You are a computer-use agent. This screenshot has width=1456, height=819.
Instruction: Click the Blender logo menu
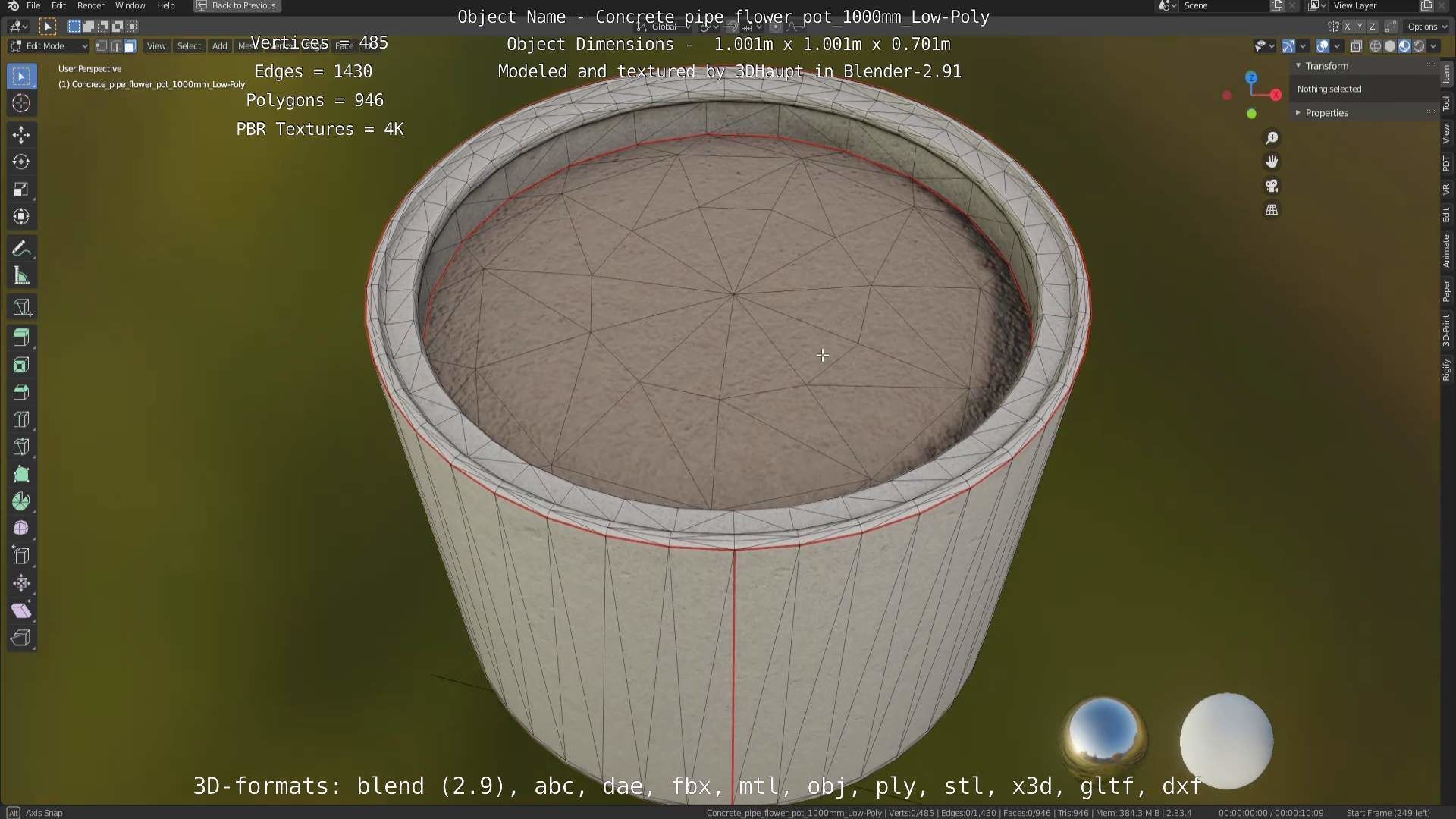click(13, 5)
